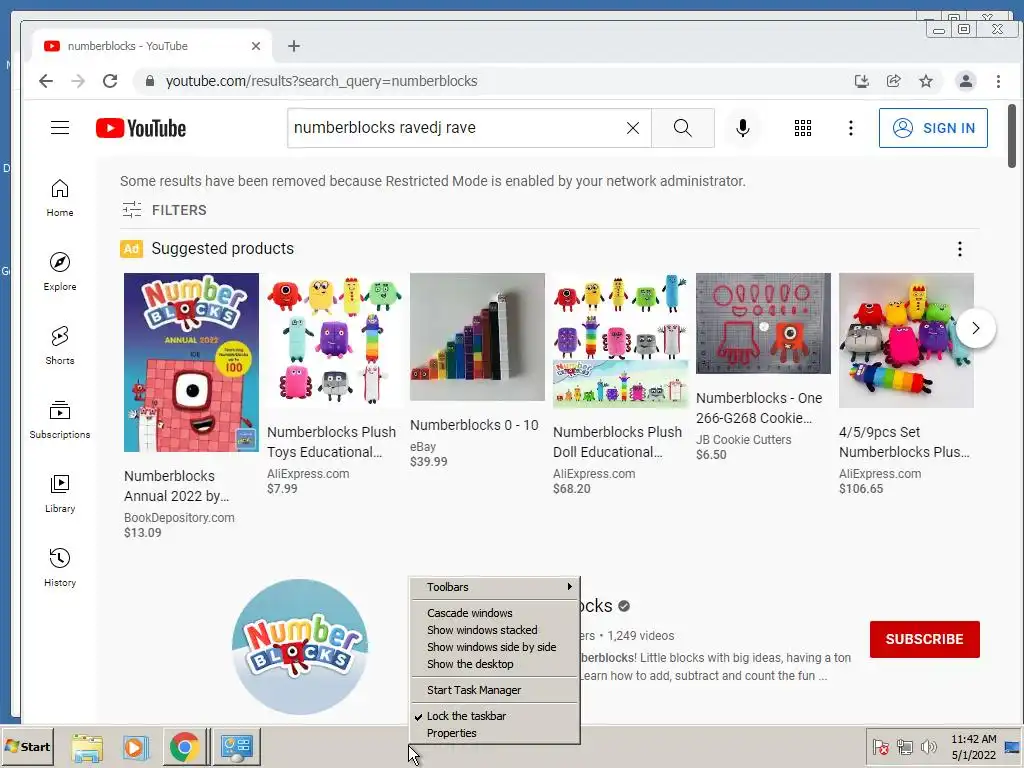1024x768 pixels.
Task: Expand the FILTERS options
Action: [x=165, y=210]
